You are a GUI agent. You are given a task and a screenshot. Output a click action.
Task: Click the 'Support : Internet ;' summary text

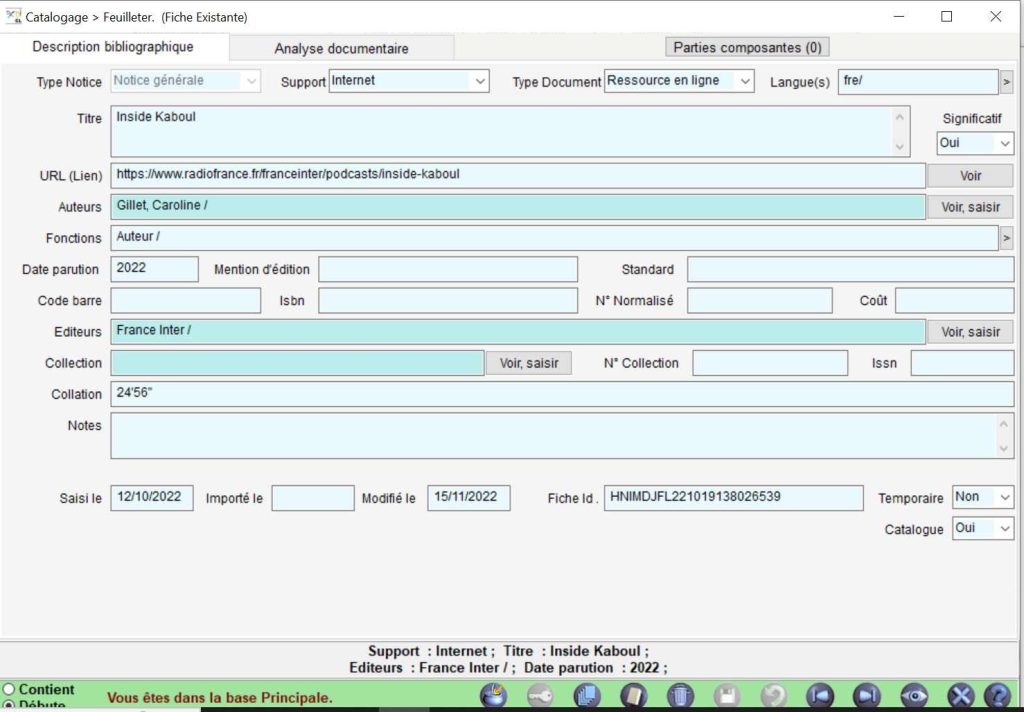[432, 651]
